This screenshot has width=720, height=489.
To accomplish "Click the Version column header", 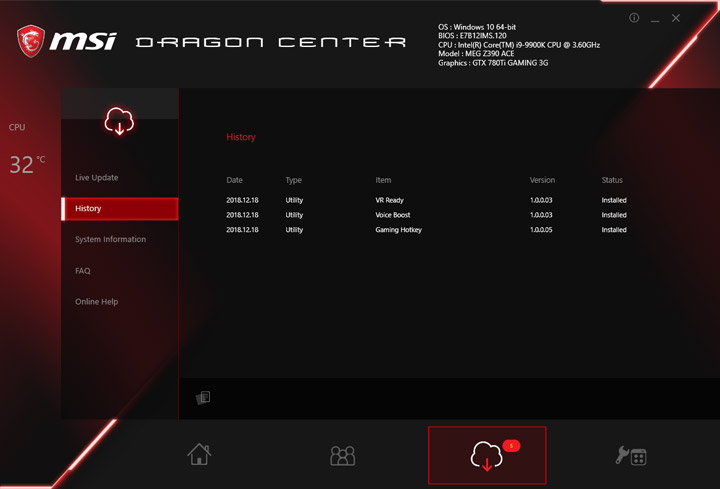I will 542,180.
